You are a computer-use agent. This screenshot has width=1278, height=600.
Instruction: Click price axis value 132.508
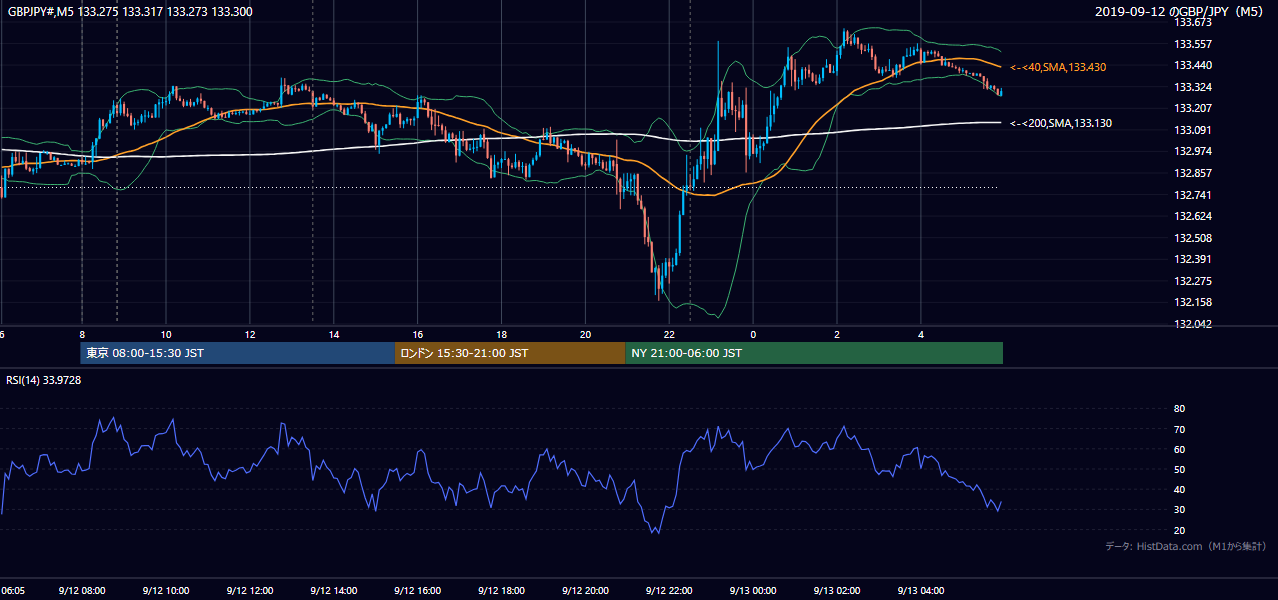pos(1192,238)
